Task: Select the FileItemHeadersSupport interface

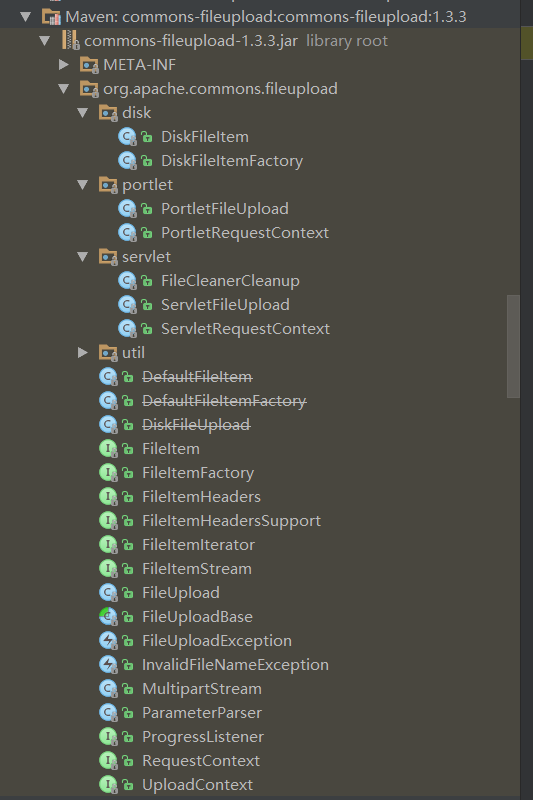Action: click(x=232, y=521)
